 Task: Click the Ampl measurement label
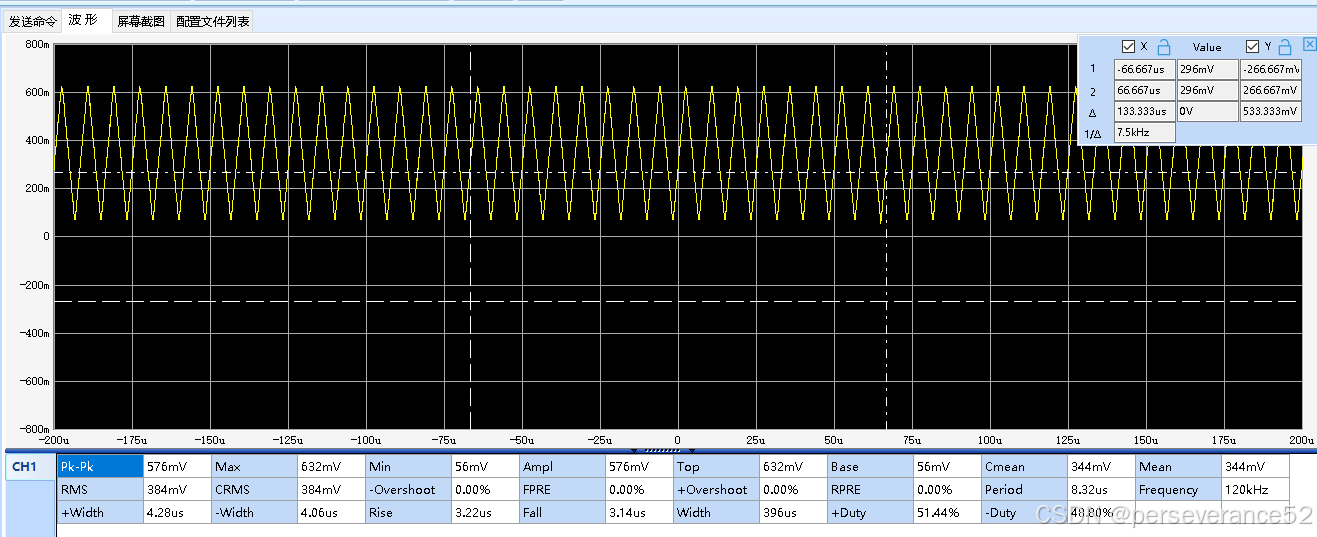tap(563, 467)
